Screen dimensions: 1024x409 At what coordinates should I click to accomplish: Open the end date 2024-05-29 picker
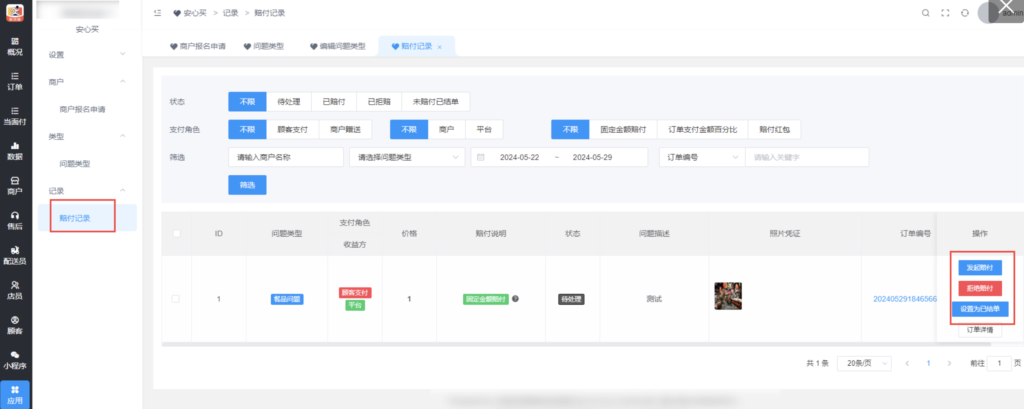tap(592, 157)
